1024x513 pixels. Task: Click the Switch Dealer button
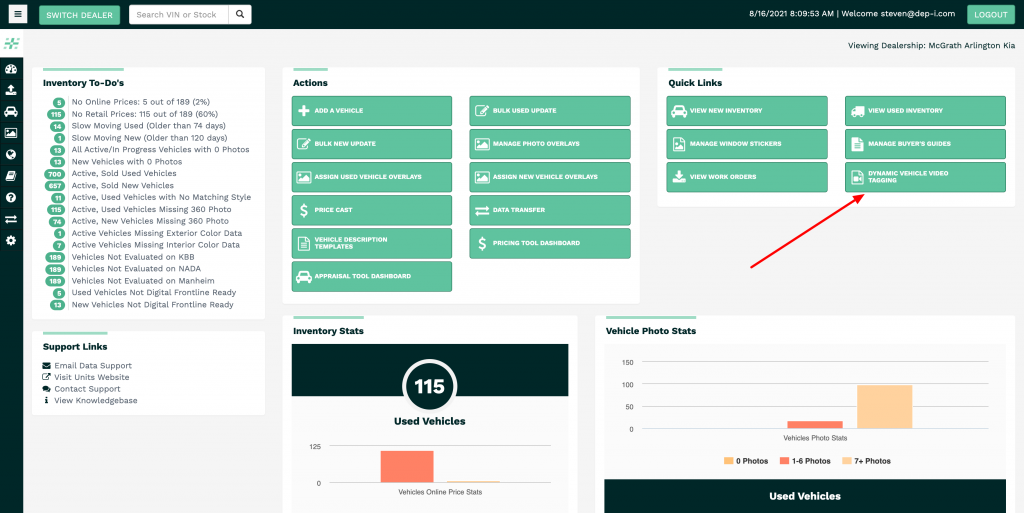79,15
